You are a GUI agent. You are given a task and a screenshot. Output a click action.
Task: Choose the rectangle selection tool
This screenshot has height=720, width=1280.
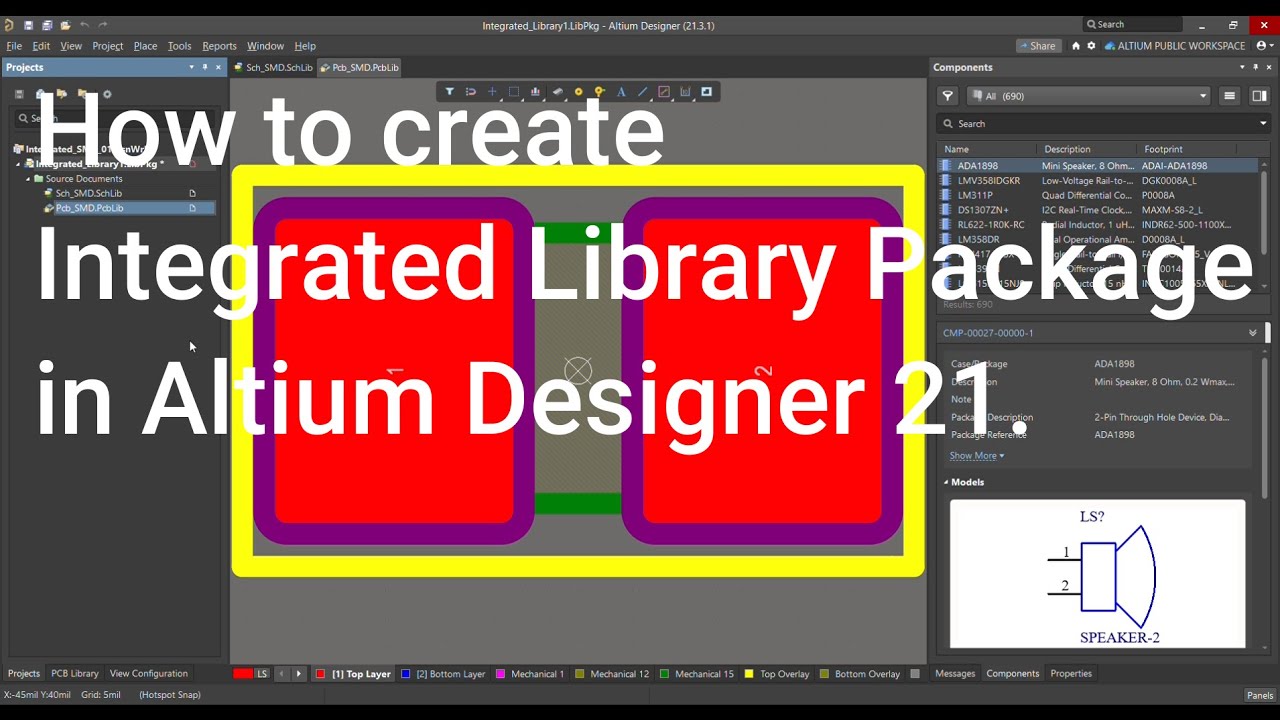(x=514, y=92)
